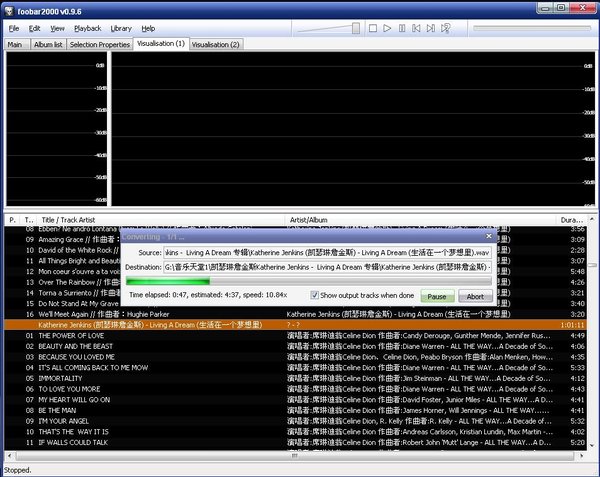This screenshot has height=477, width=600.
Task: Open the Help menu
Action: click(x=148, y=28)
